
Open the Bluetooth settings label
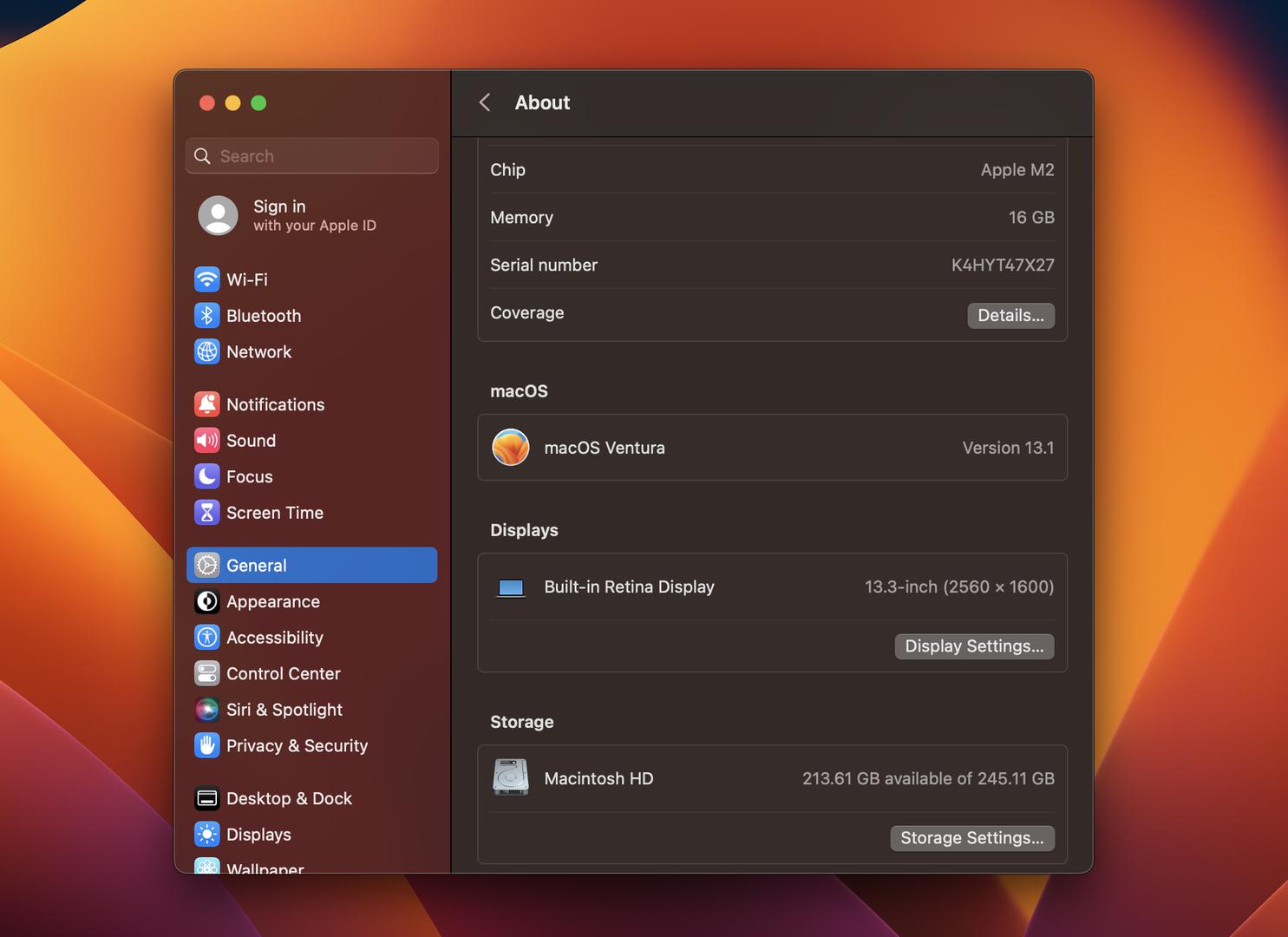(264, 316)
